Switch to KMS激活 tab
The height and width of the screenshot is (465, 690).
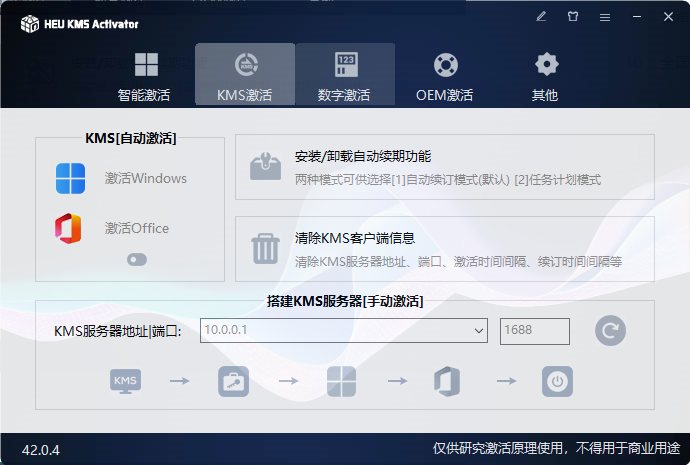pyautogui.click(x=245, y=75)
